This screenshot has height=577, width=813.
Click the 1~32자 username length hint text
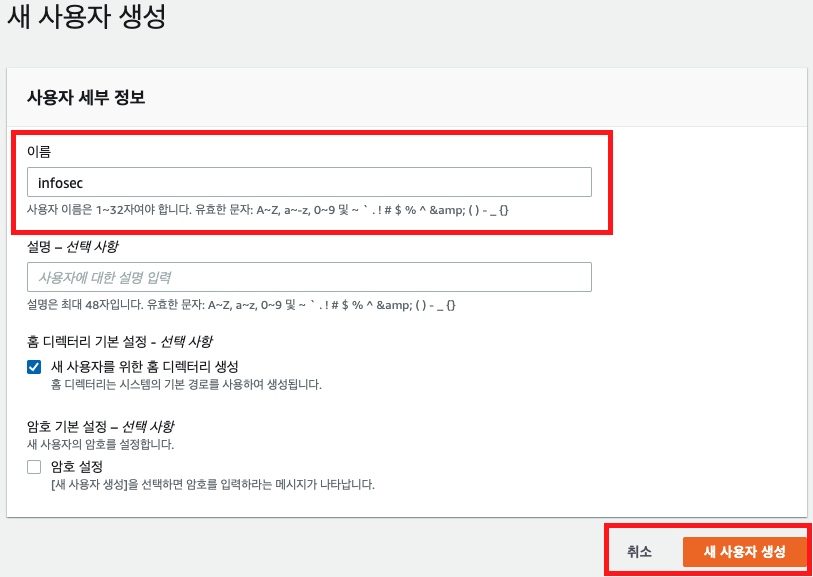tap(270, 211)
